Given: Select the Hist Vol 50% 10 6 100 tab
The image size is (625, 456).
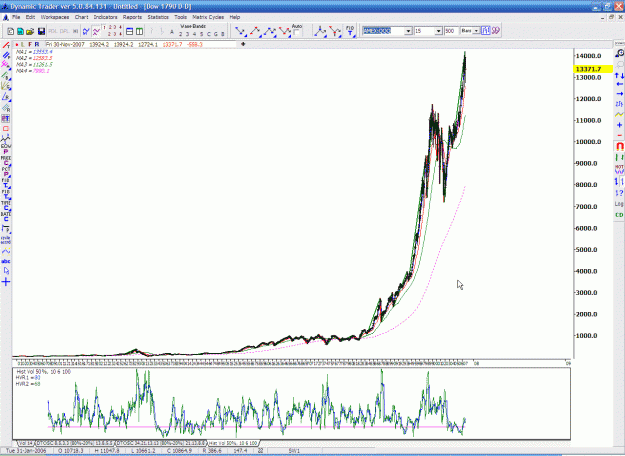Looking at the screenshot, I should [233, 443].
